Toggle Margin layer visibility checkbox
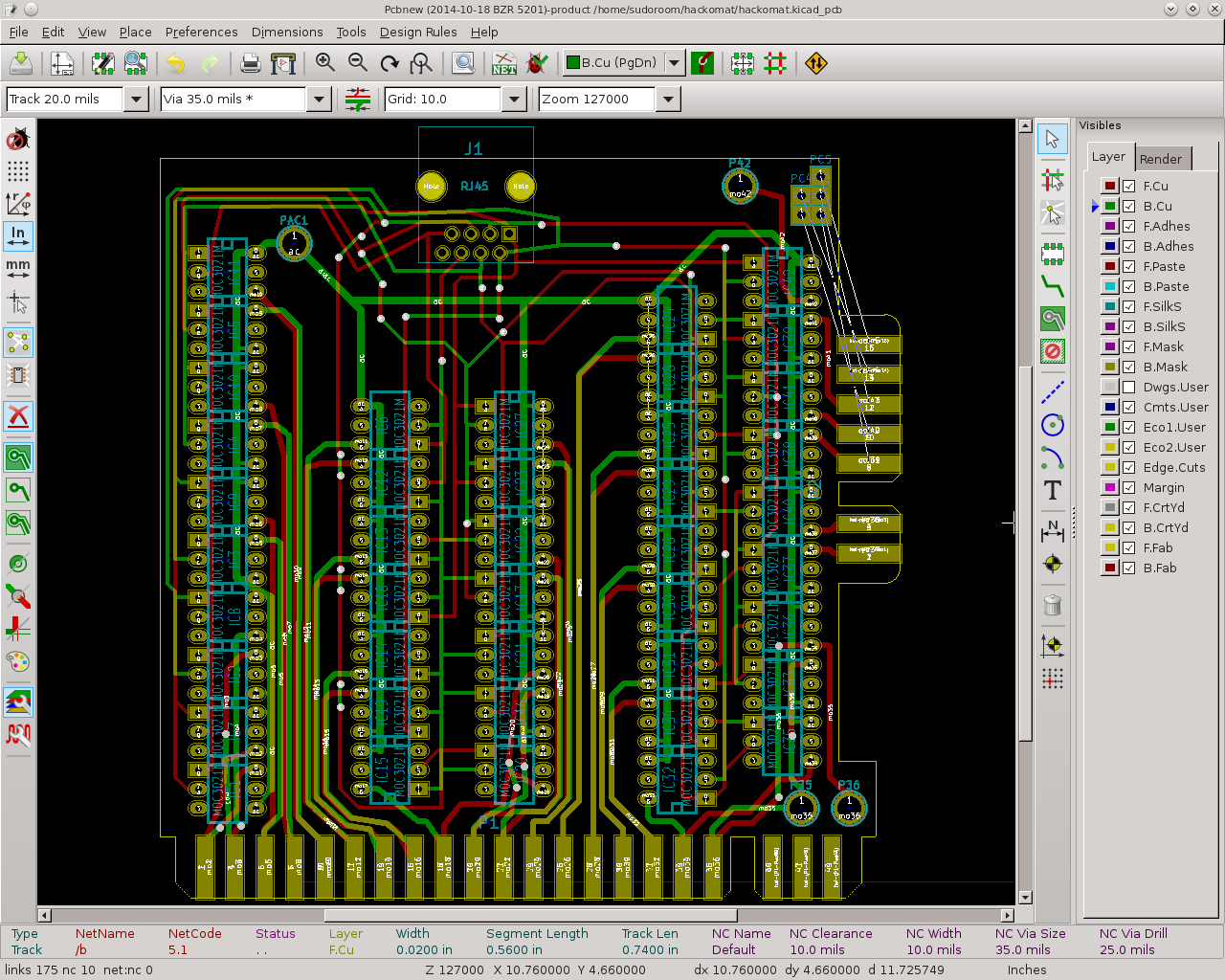Image resolution: width=1225 pixels, height=980 pixels. [x=1129, y=487]
